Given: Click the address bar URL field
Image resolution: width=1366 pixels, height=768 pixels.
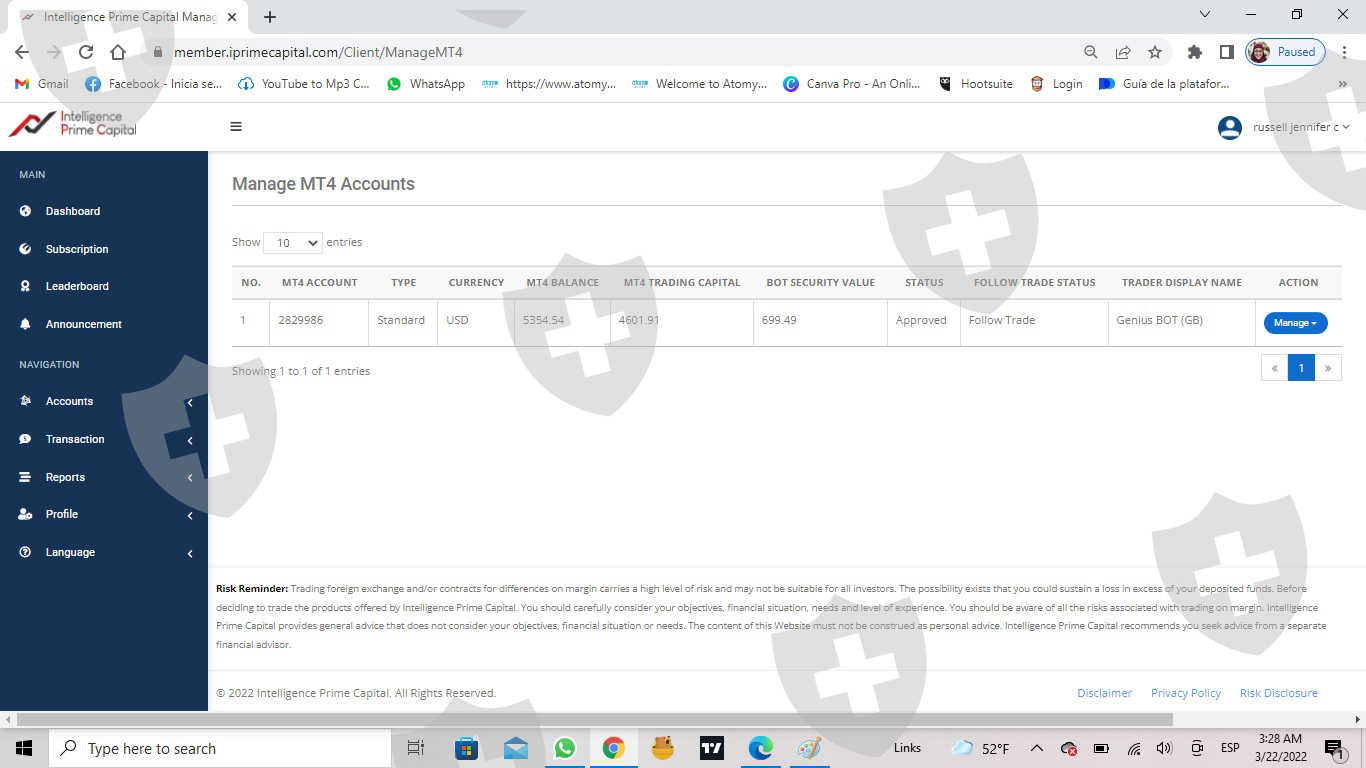Looking at the screenshot, I should coord(610,52).
